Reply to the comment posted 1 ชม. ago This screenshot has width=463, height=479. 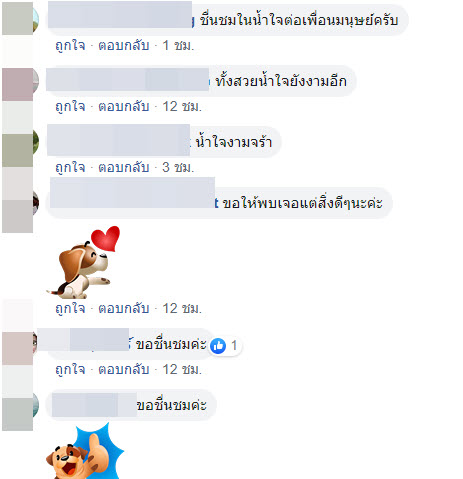(123, 45)
